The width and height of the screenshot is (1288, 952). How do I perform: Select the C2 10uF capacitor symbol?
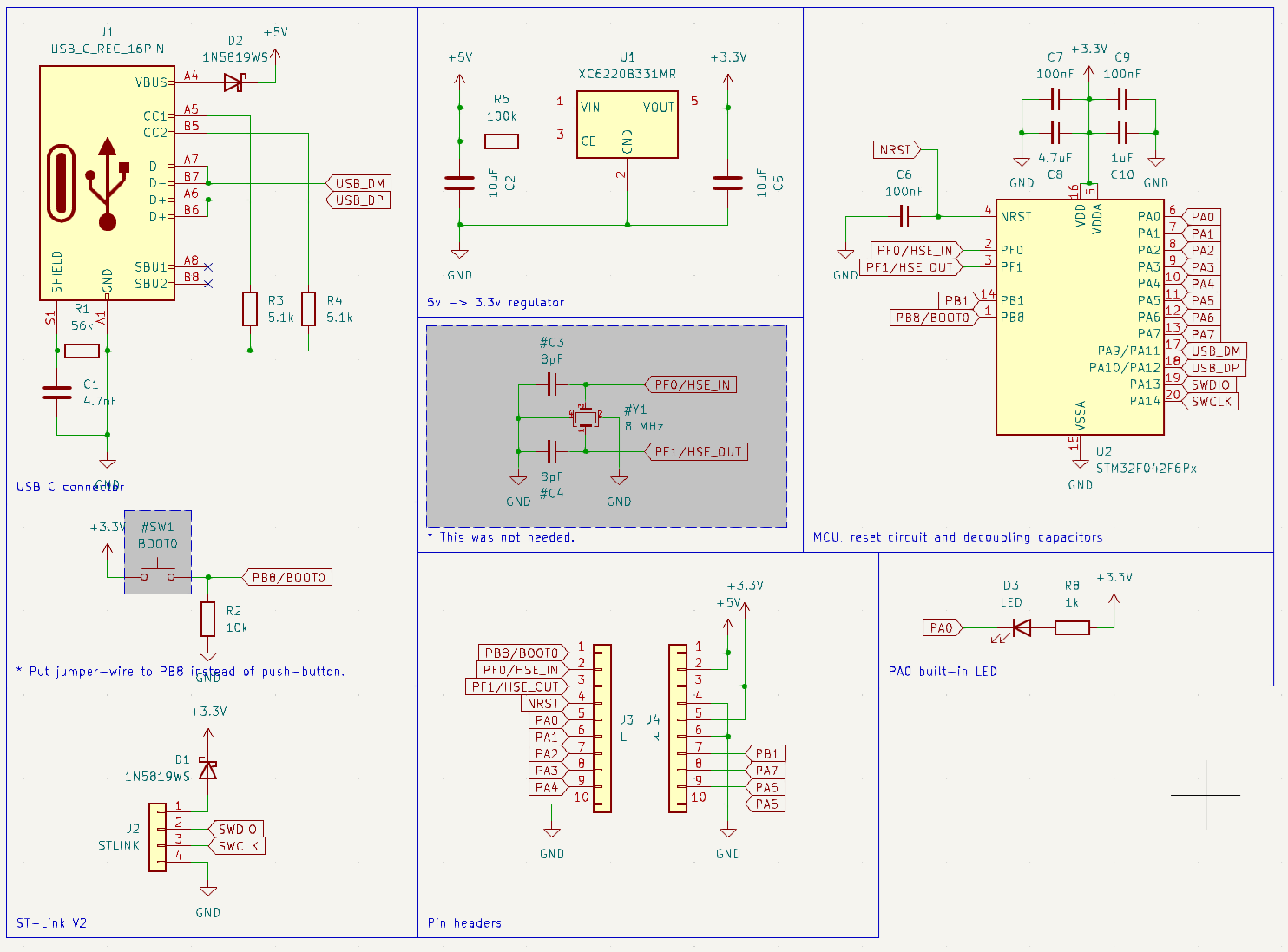pyautogui.click(x=460, y=183)
